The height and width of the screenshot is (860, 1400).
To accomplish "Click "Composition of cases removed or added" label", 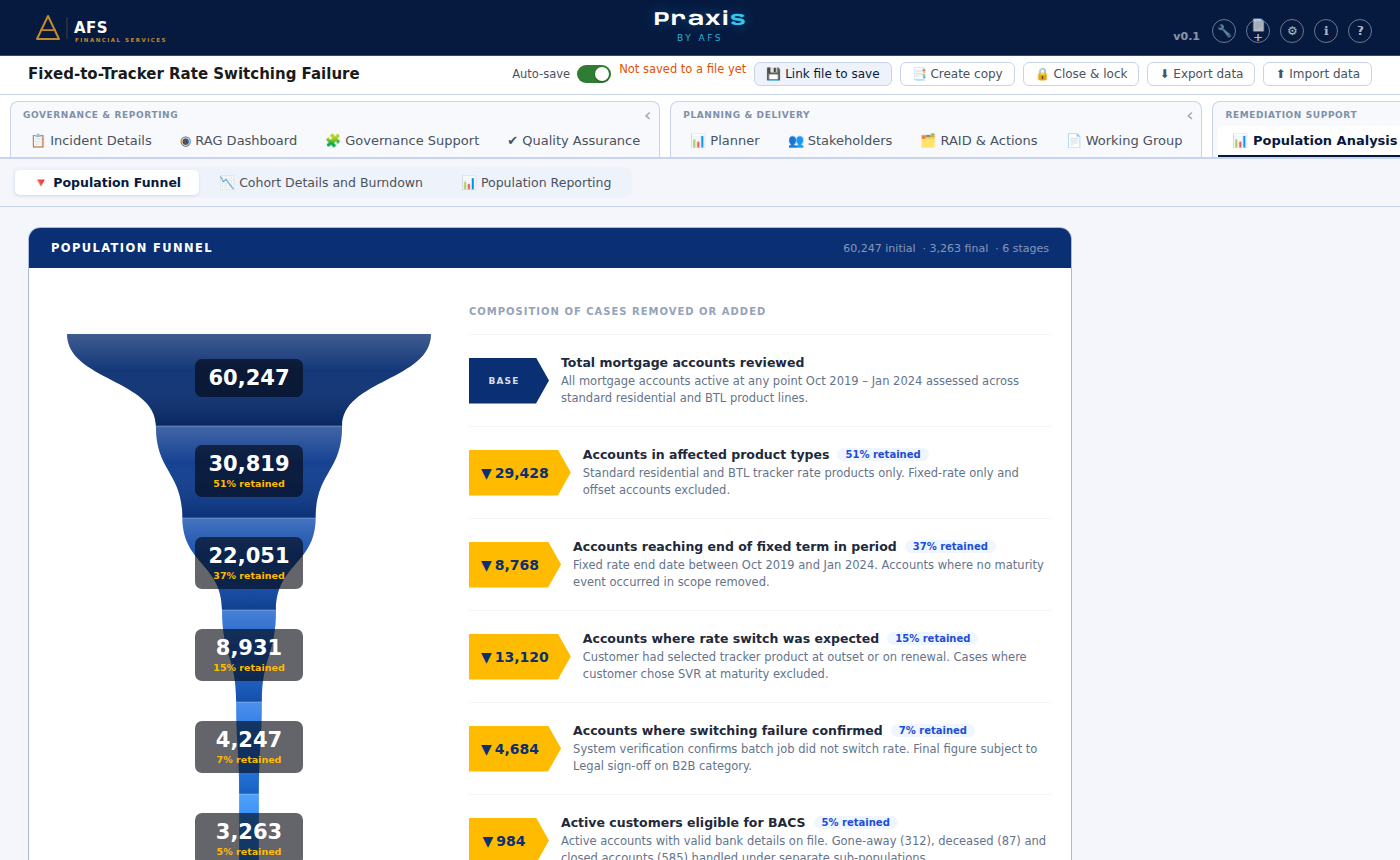I will coord(617,312).
